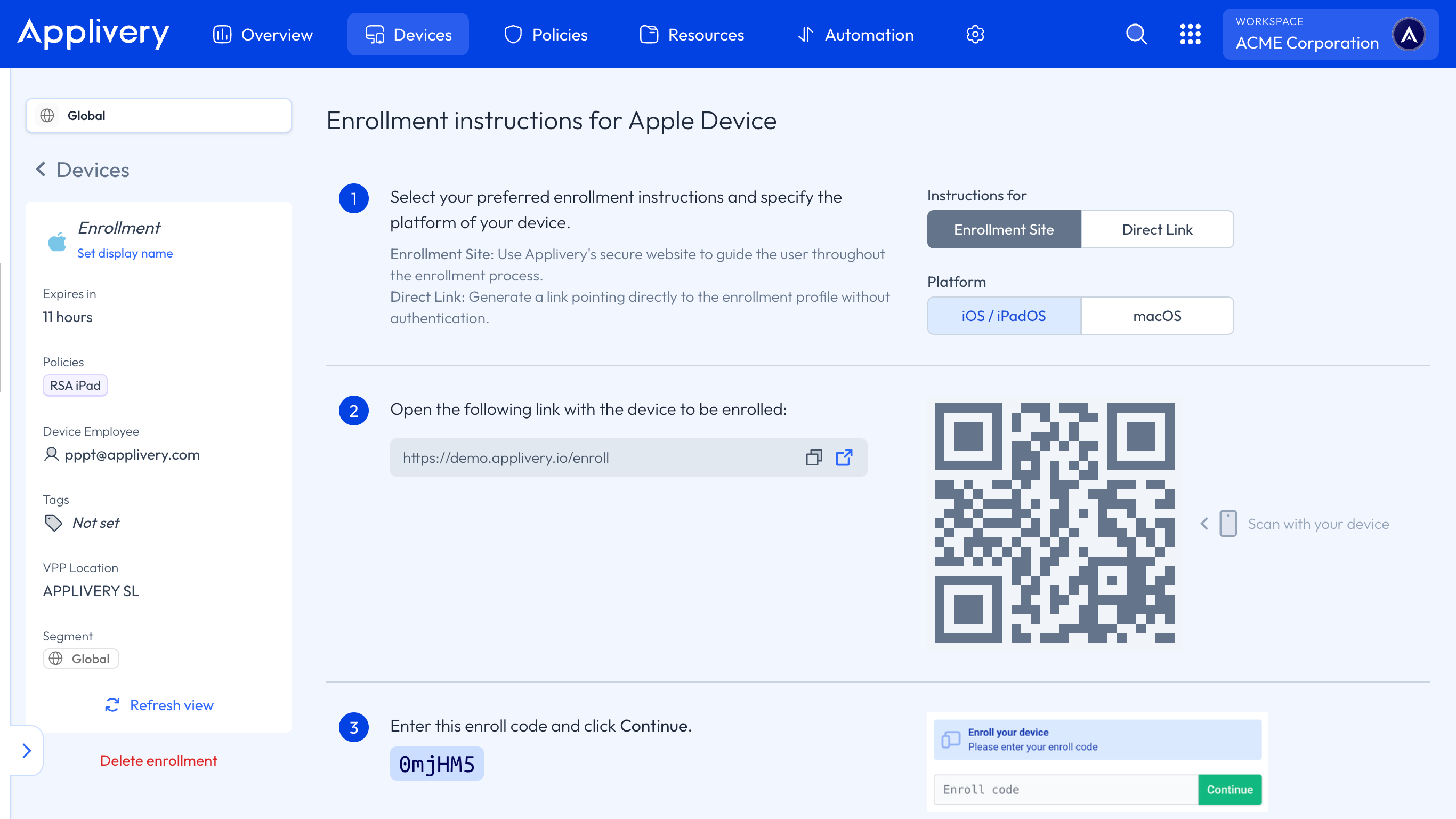
Task: Click the search magnifier icon
Action: [x=1136, y=35]
